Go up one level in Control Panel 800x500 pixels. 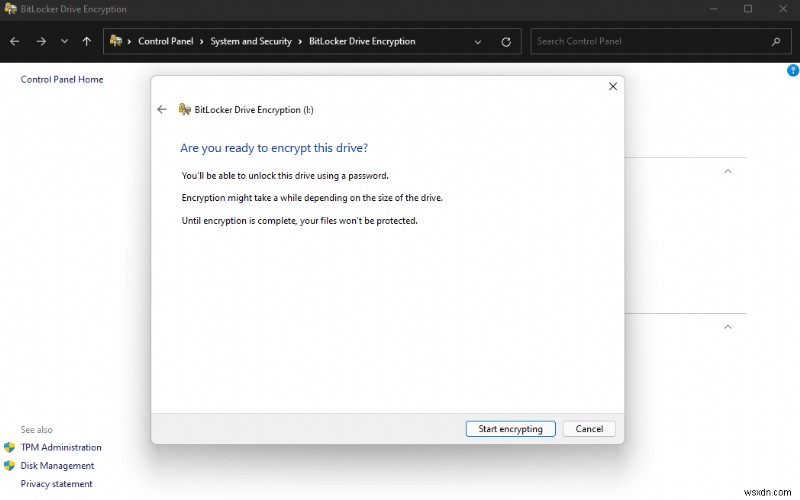[x=87, y=41]
